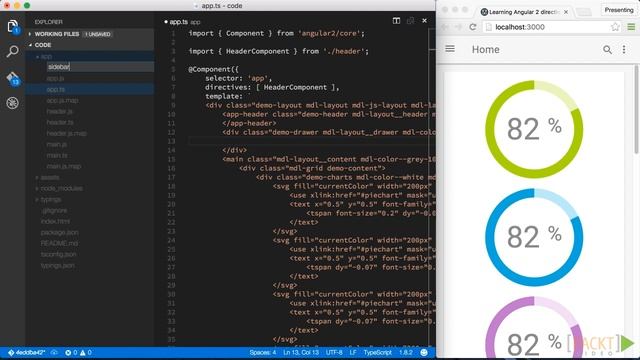Open index.html in the explorer
The height and width of the screenshot is (360, 640).
[x=55, y=221]
